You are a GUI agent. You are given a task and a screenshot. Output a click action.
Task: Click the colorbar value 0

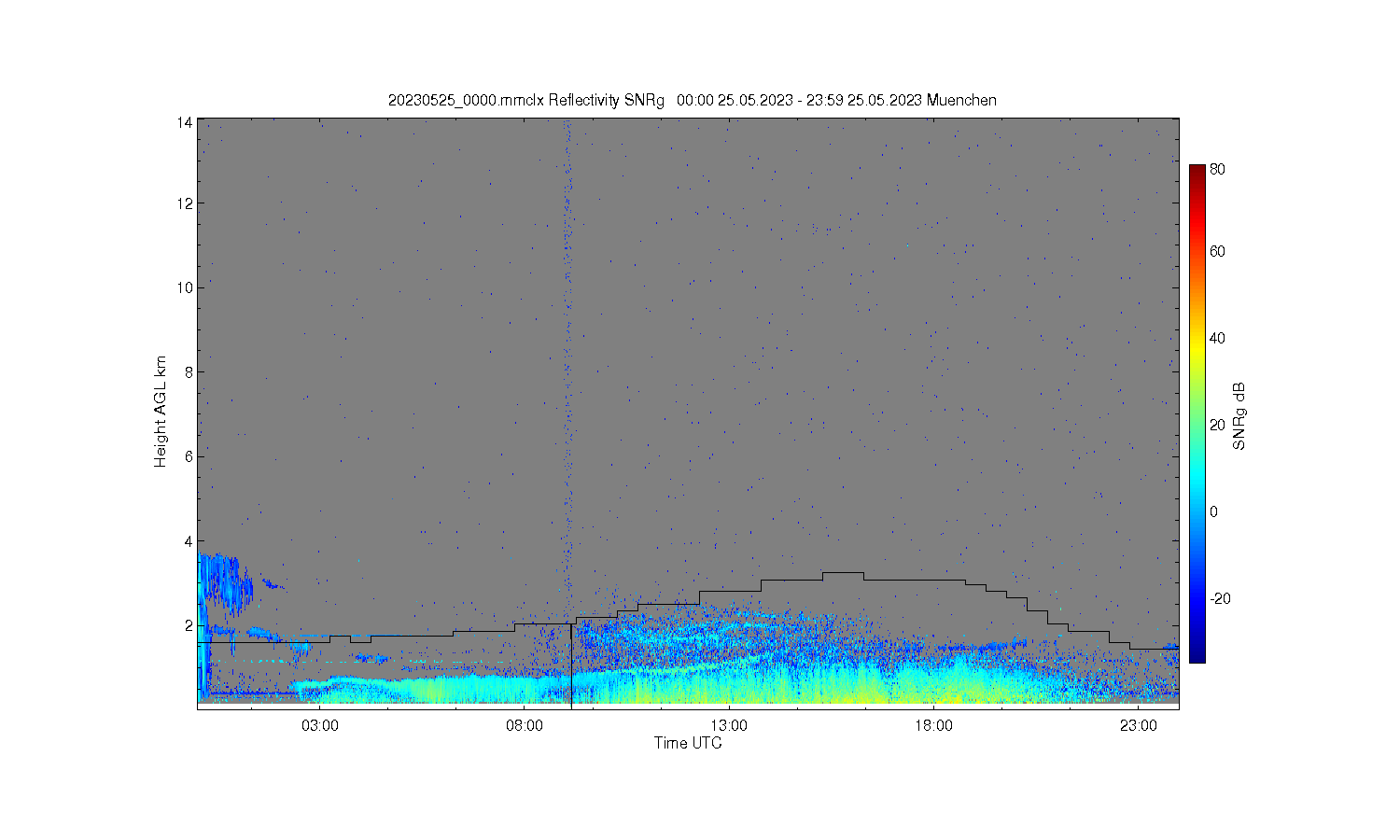[1213, 511]
